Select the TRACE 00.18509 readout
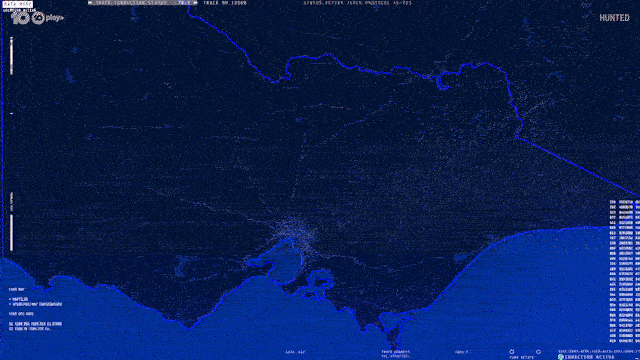The width and height of the screenshot is (640, 360). tap(225, 2)
